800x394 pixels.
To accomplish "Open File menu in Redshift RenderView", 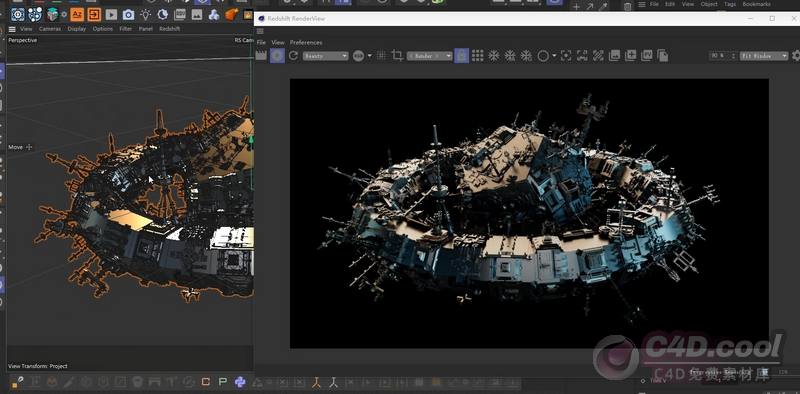I will click(261, 42).
